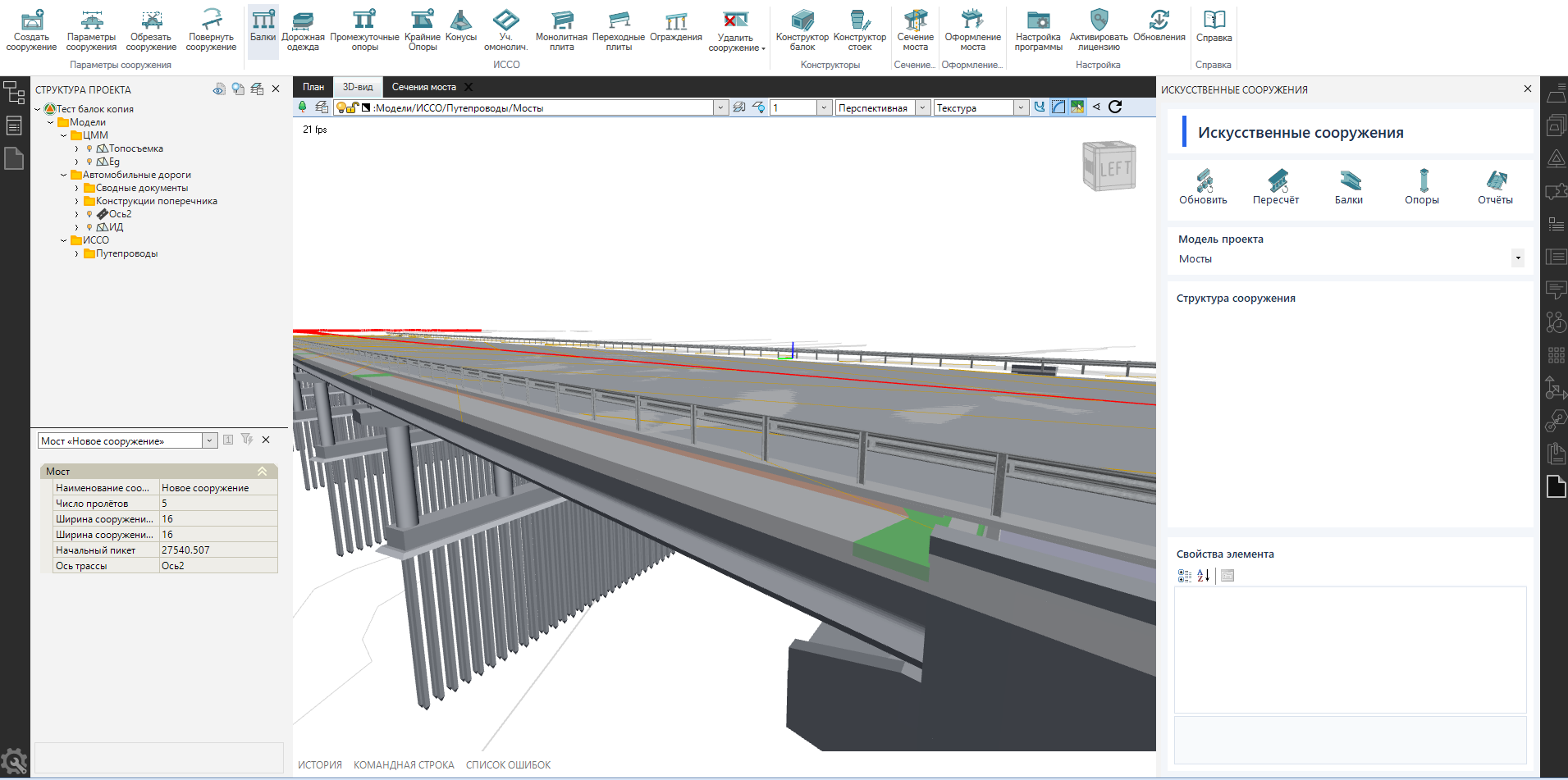Open the Модель проекта Мосты dropdown
Viewport: 1568px width, 780px height.
(1518, 258)
